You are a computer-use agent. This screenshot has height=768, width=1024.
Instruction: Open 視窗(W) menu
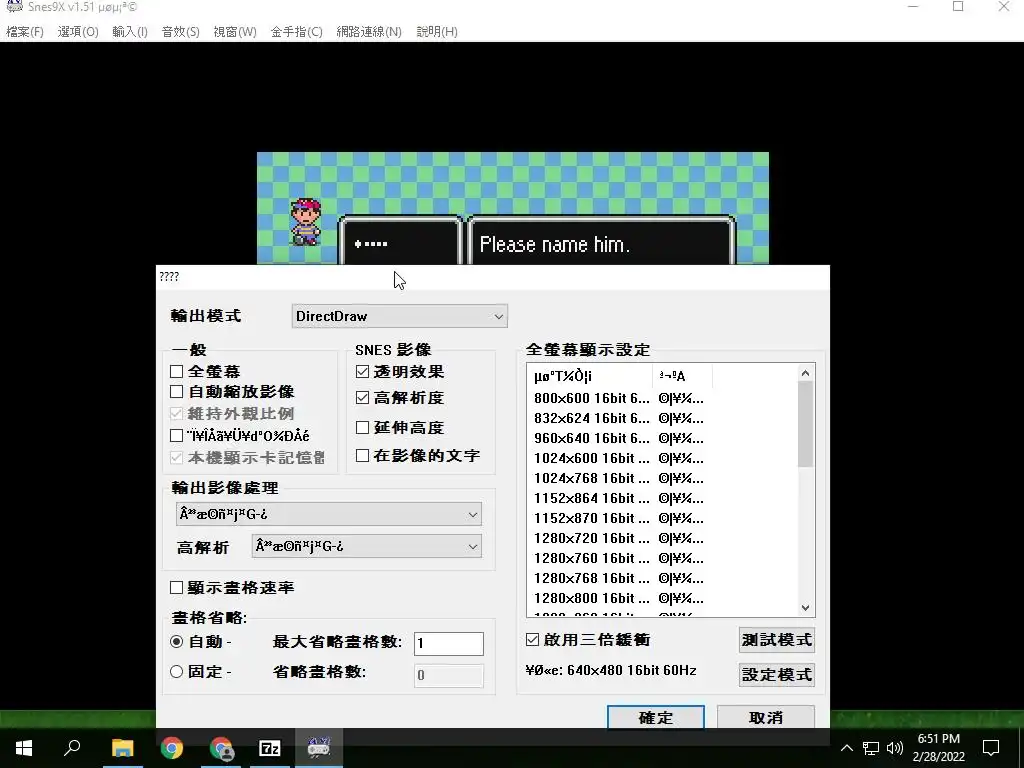[234, 31]
